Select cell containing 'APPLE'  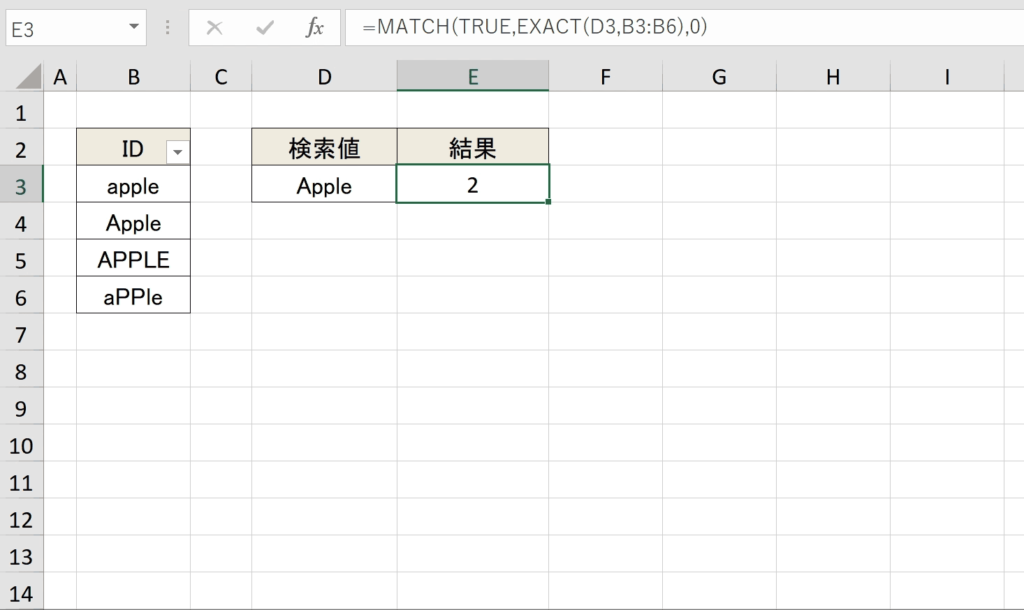click(x=133, y=258)
